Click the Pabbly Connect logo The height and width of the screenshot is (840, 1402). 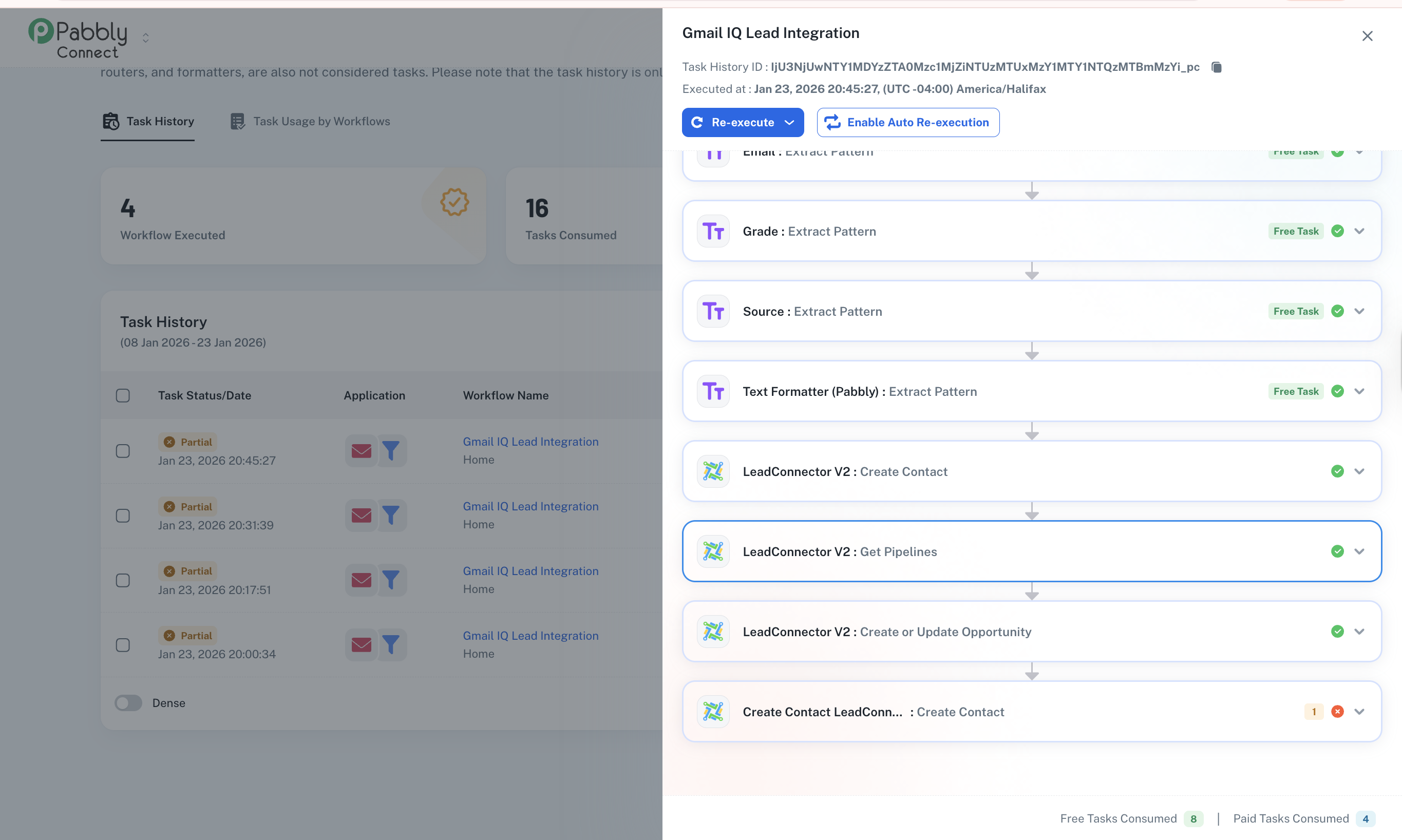coord(78,39)
